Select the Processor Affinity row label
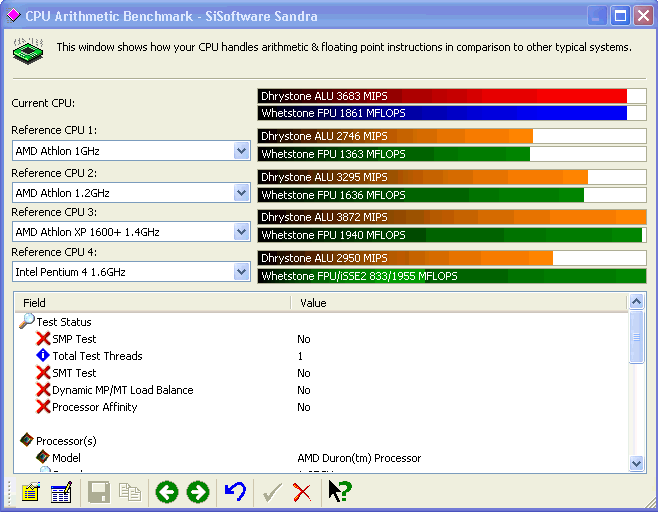 click(x=94, y=407)
